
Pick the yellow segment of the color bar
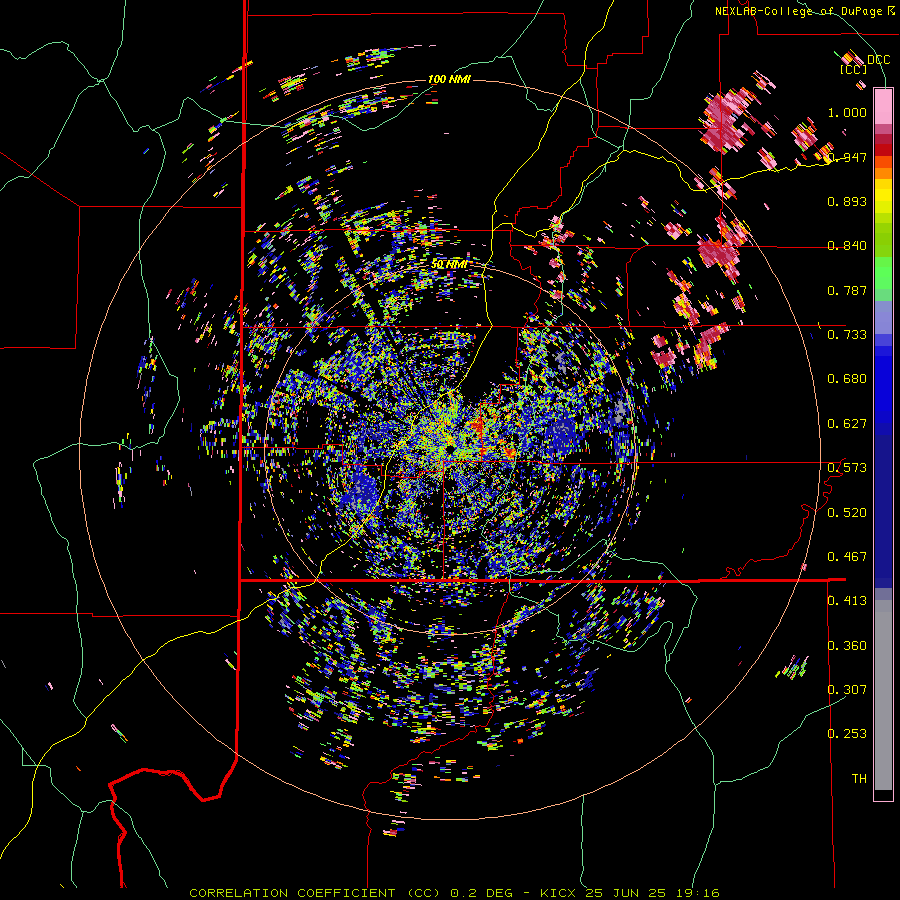coord(883,196)
